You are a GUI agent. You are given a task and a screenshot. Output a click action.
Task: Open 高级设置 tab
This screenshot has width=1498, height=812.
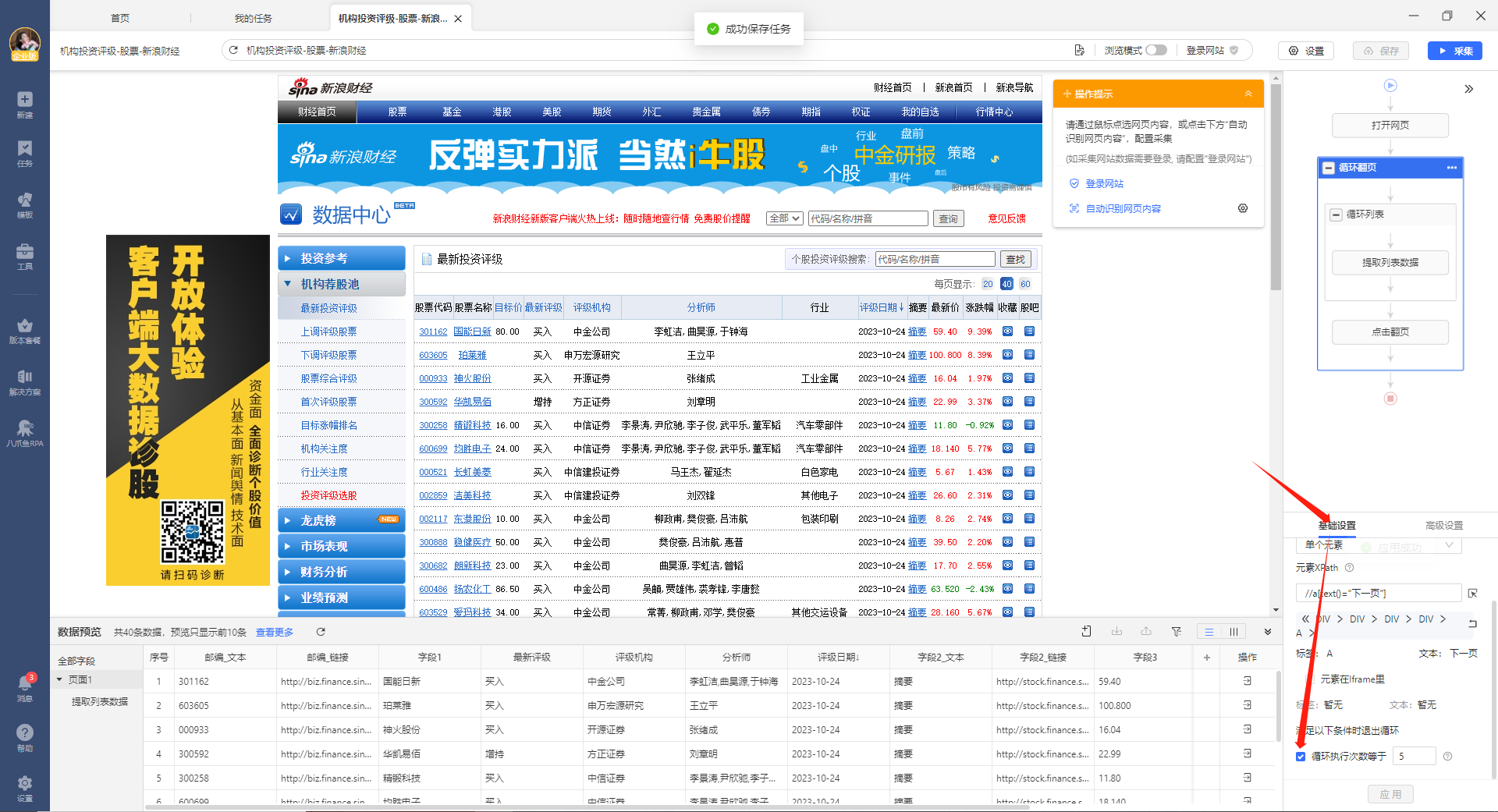pos(1444,526)
